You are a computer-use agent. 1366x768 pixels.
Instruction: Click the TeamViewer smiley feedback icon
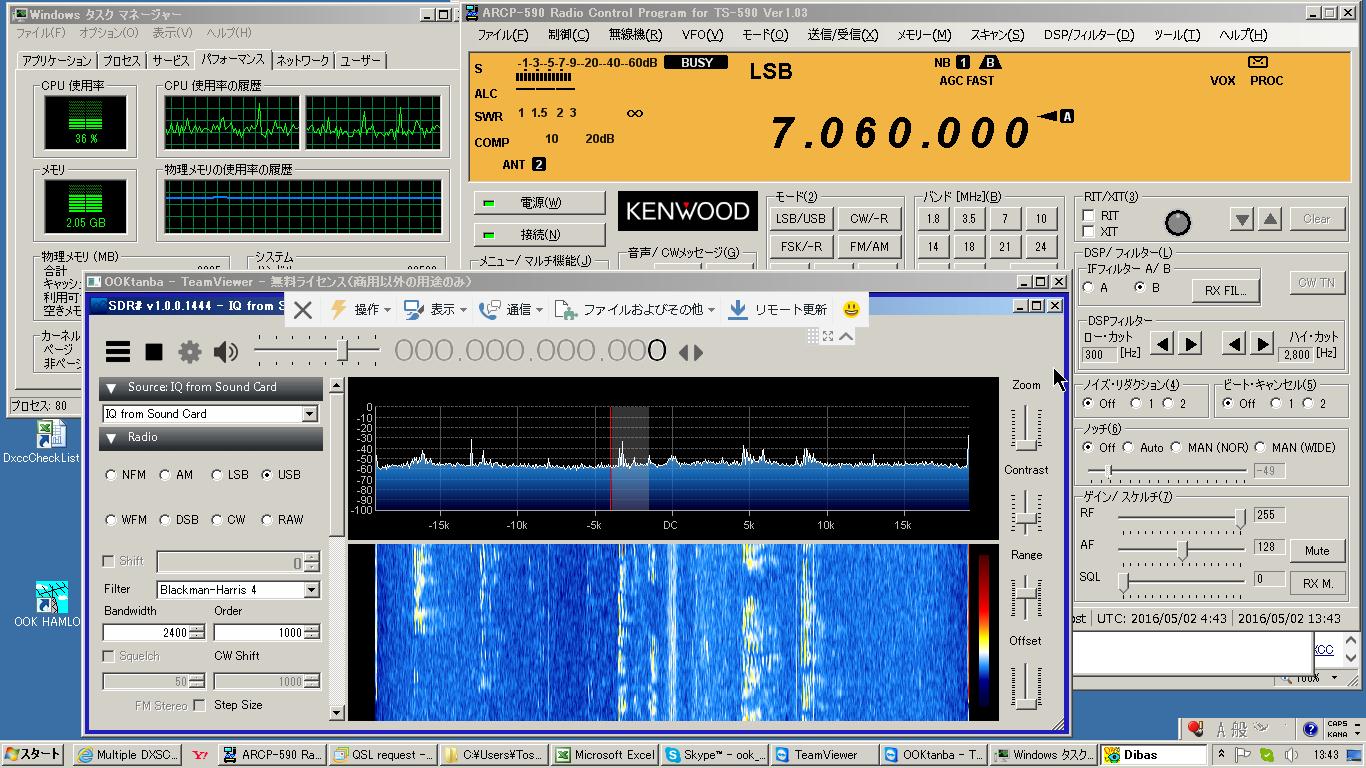[851, 310]
